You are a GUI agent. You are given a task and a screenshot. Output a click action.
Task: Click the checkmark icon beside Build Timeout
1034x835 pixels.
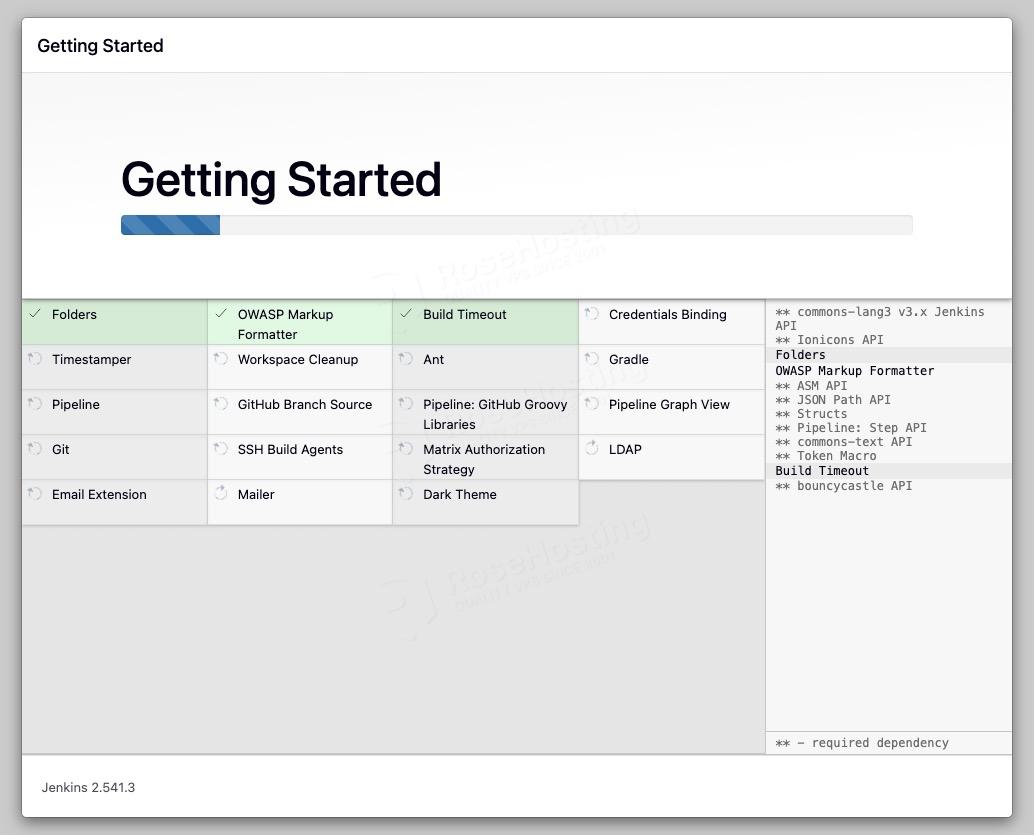point(406,314)
